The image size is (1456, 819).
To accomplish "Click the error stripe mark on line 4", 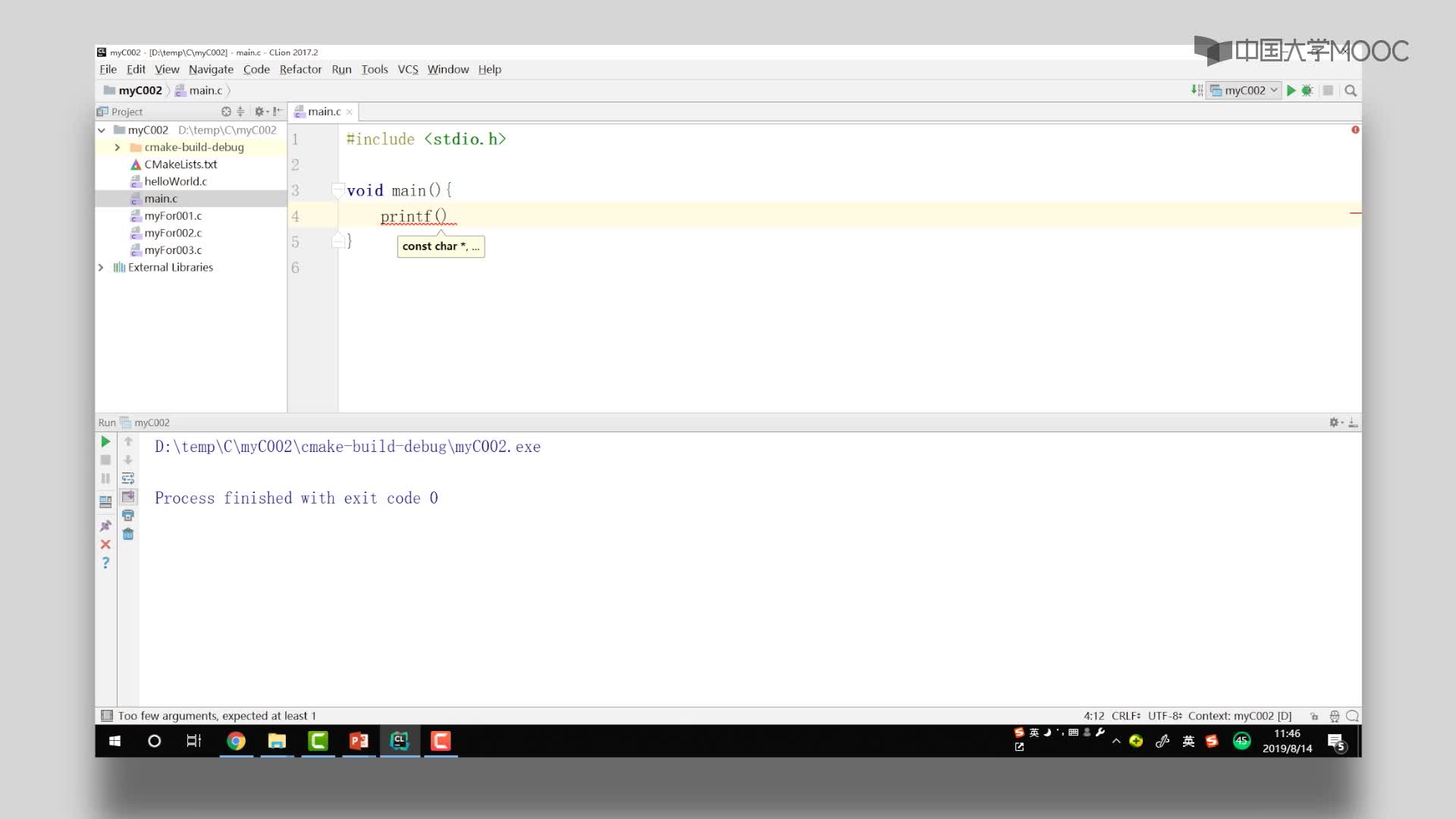I will [x=1356, y=214].
